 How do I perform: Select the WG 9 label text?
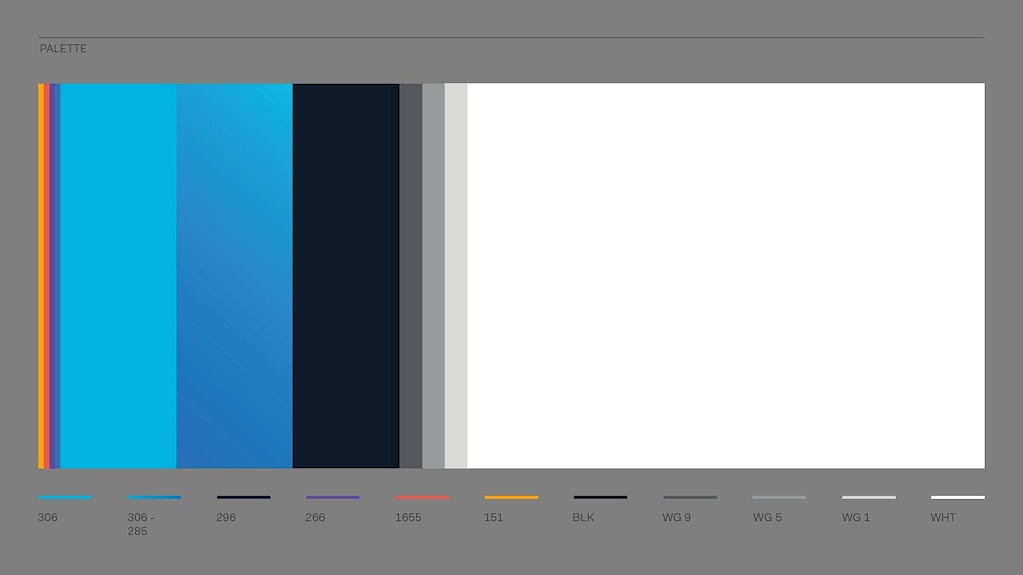click(677, 518)
